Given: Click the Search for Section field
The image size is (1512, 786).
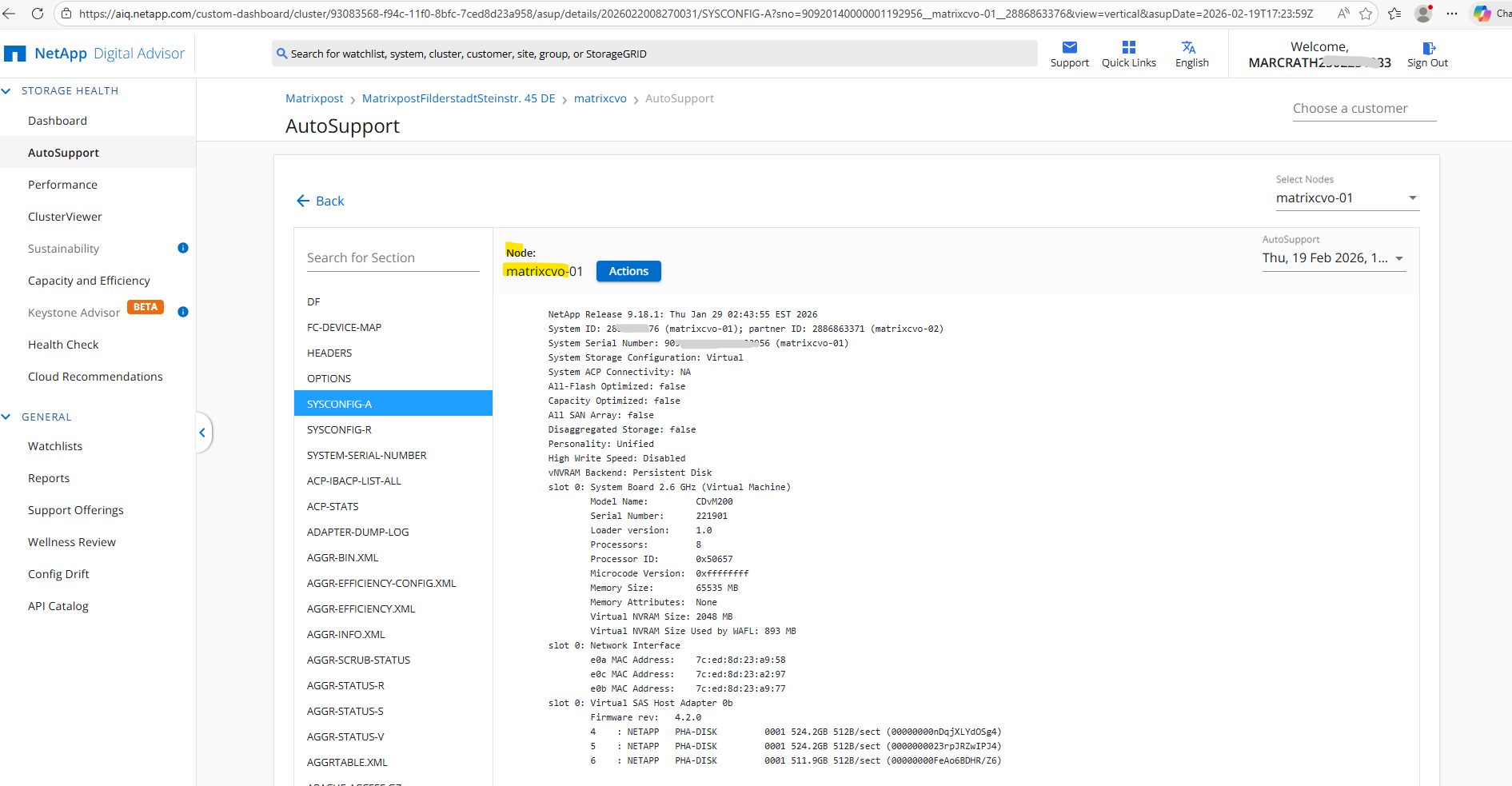Looking at the screenshot, I should 393,257.
